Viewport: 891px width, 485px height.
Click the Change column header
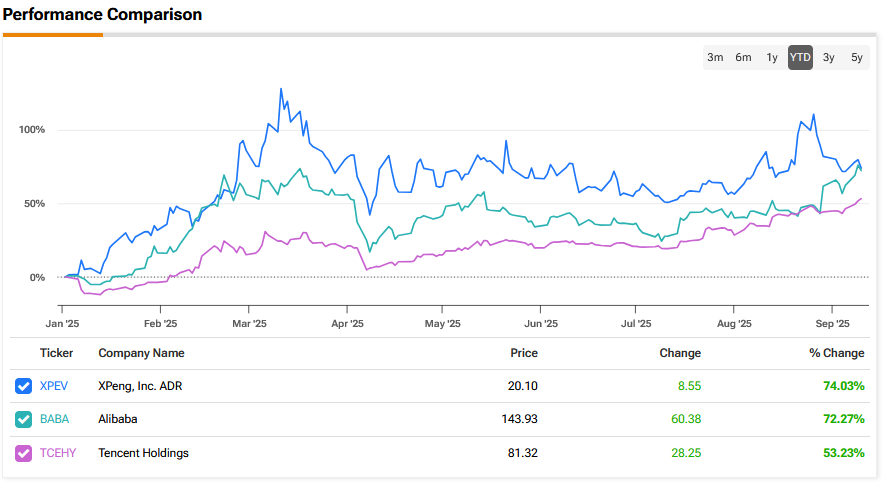point(680,353)
